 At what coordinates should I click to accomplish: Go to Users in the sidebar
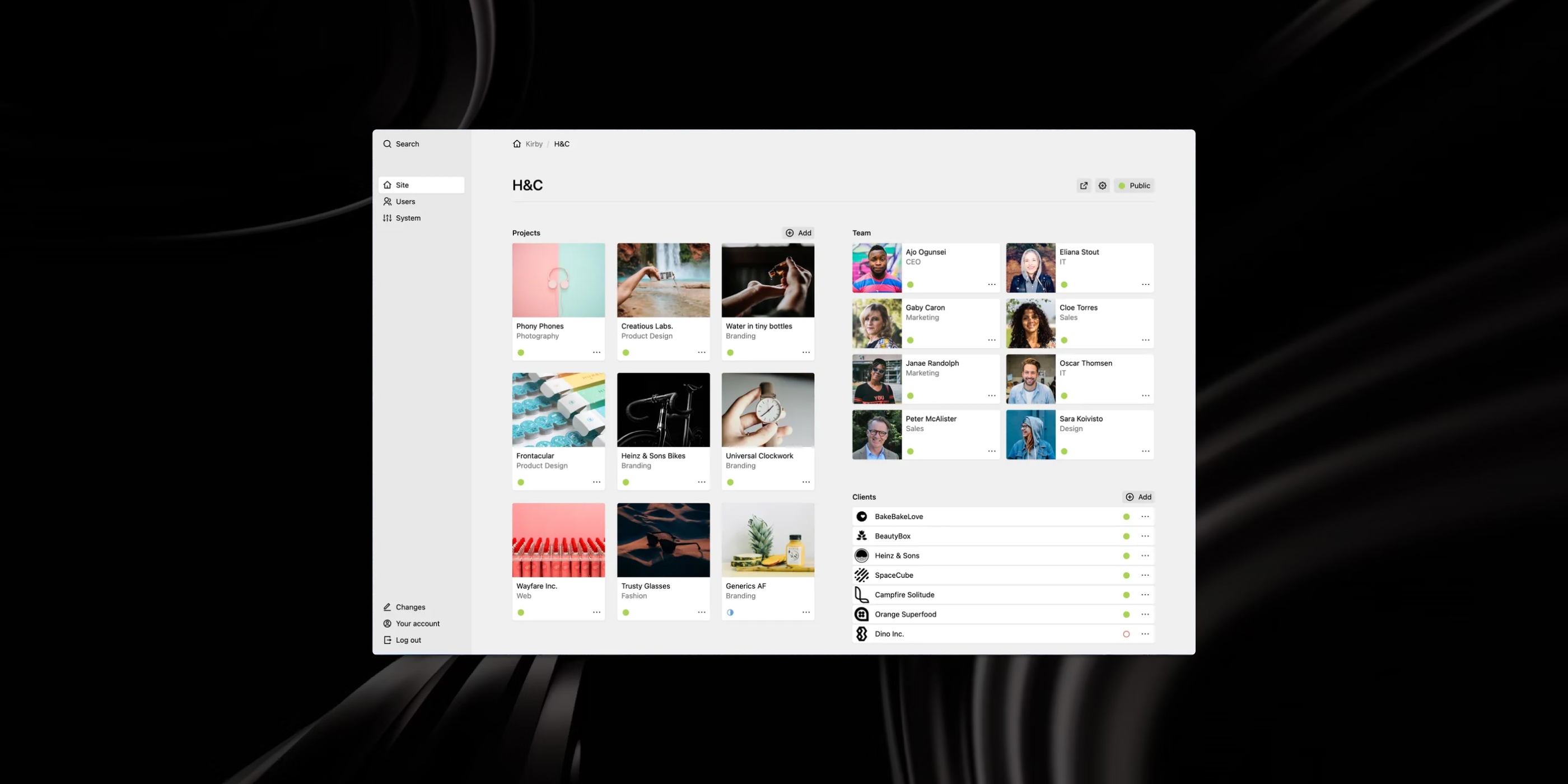click(405, 202)
